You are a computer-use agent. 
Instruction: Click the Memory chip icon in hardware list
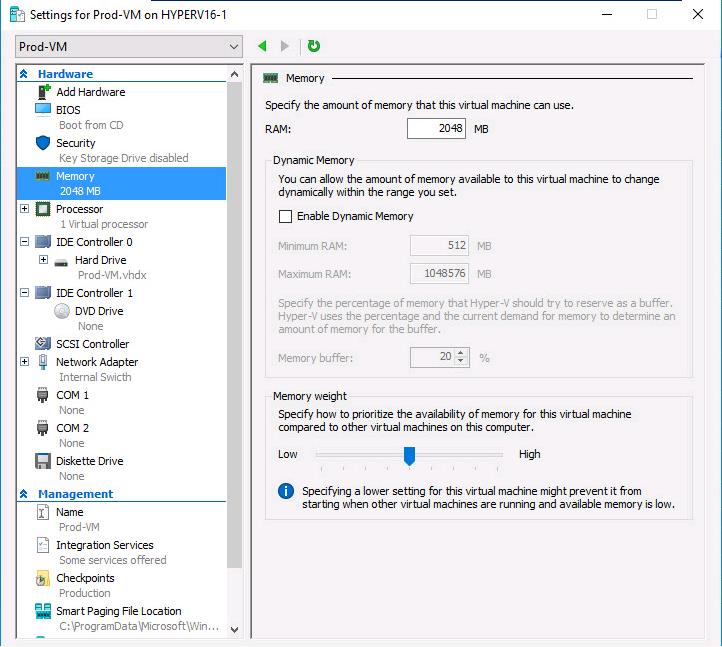click(x=42, y=176)
